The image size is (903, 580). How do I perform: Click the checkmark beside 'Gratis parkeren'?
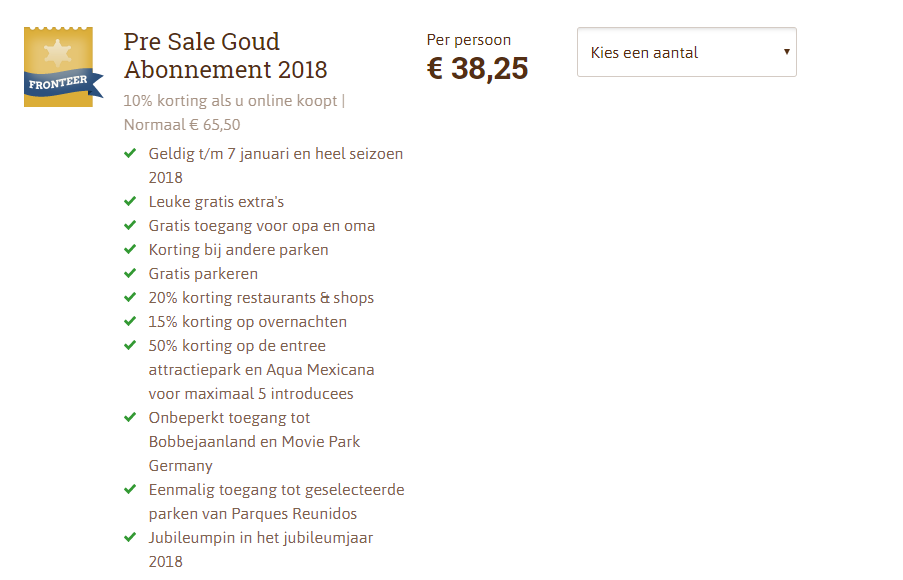[130, 274]
